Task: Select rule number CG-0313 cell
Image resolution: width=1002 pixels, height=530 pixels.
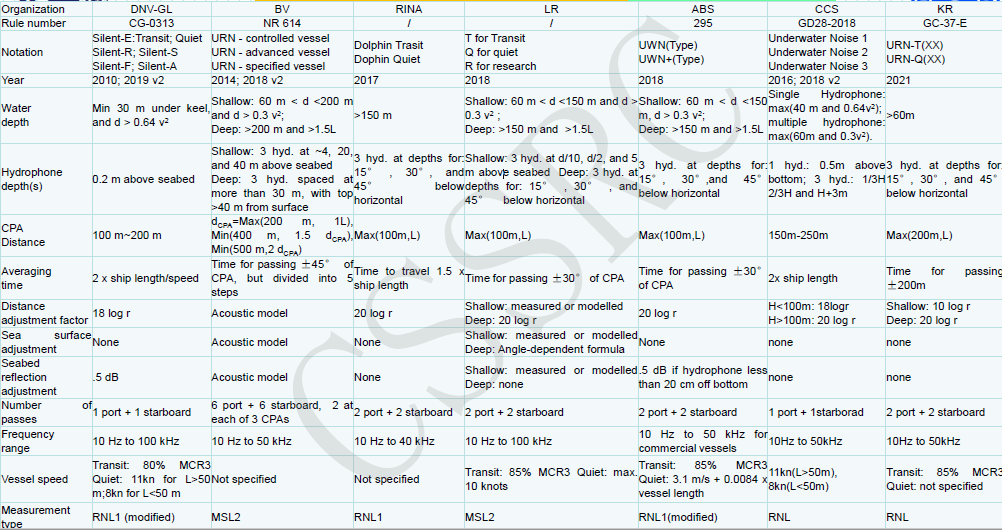Action: pyautogui.click(x=151, y=24)
